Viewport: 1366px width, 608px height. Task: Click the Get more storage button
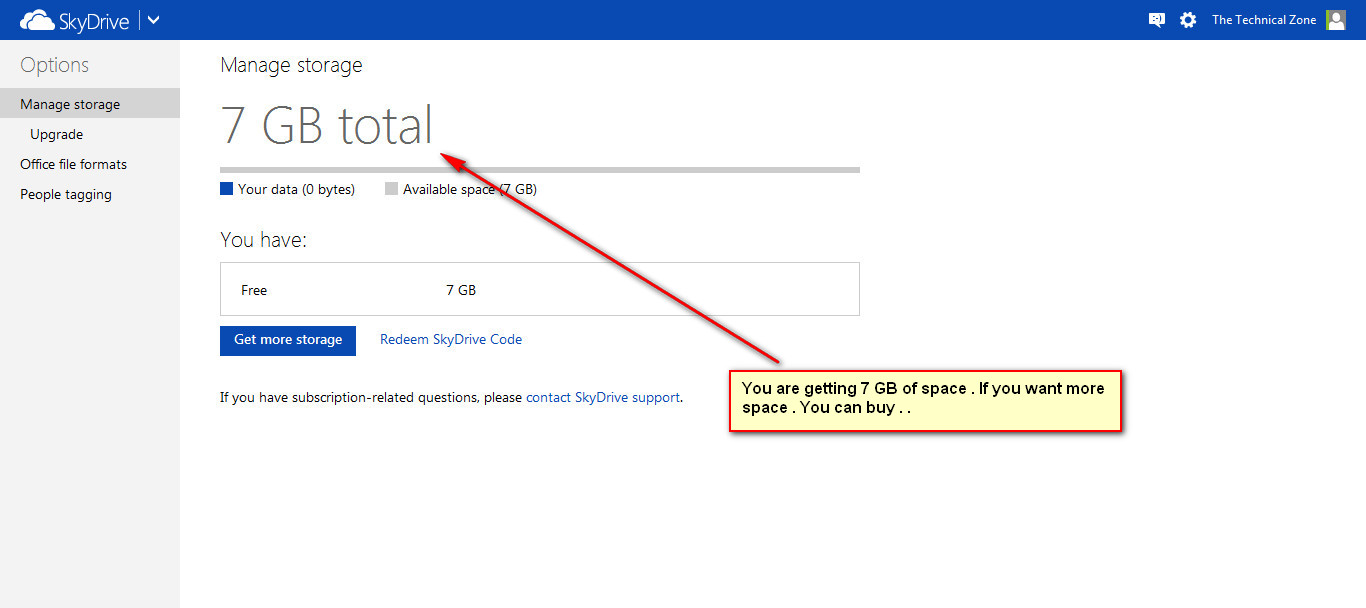(x=288, y=340)
